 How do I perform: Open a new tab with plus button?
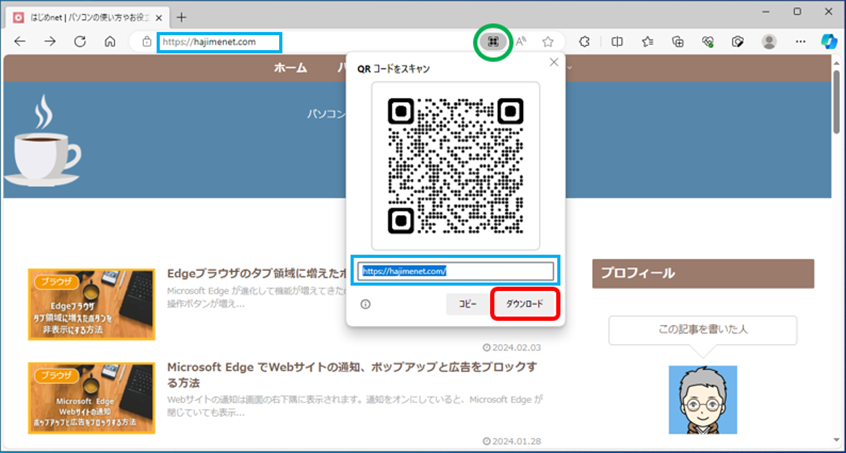pyautogui.click(x=181, y=17)
